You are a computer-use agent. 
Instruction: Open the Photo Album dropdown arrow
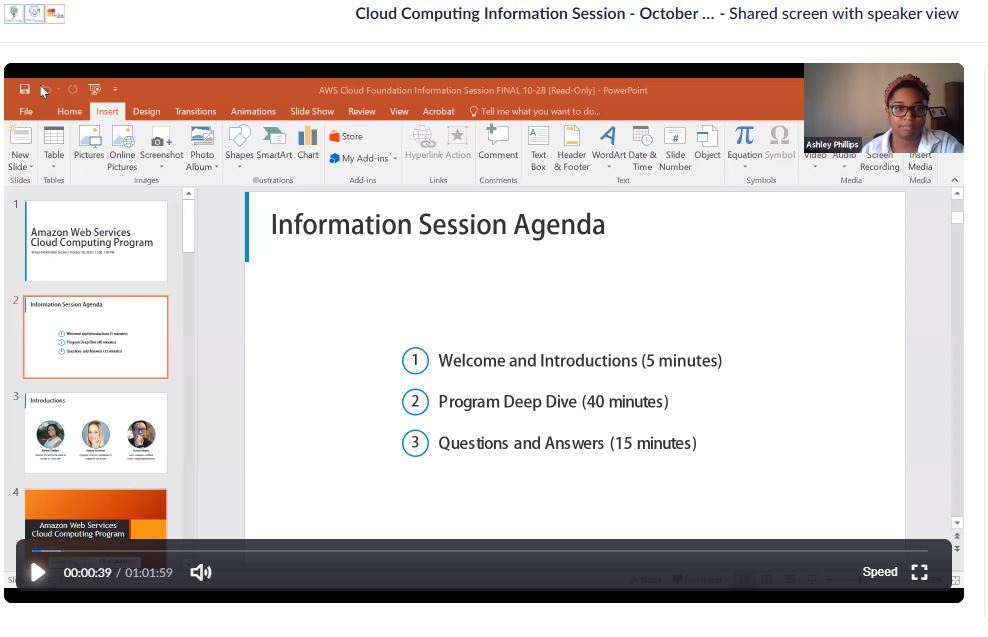point(217,167)
